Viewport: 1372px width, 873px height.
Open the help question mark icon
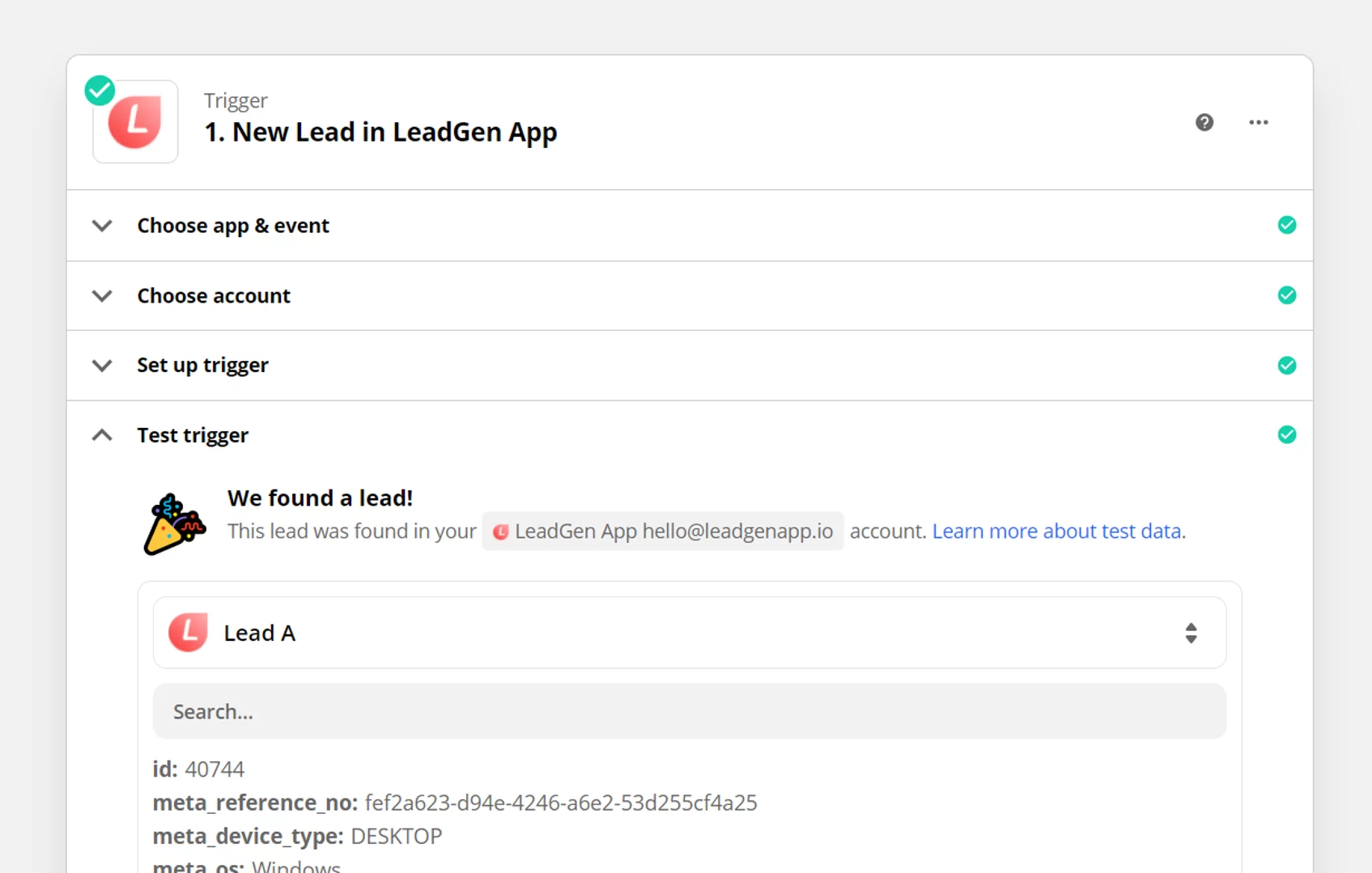[1204, 122]
